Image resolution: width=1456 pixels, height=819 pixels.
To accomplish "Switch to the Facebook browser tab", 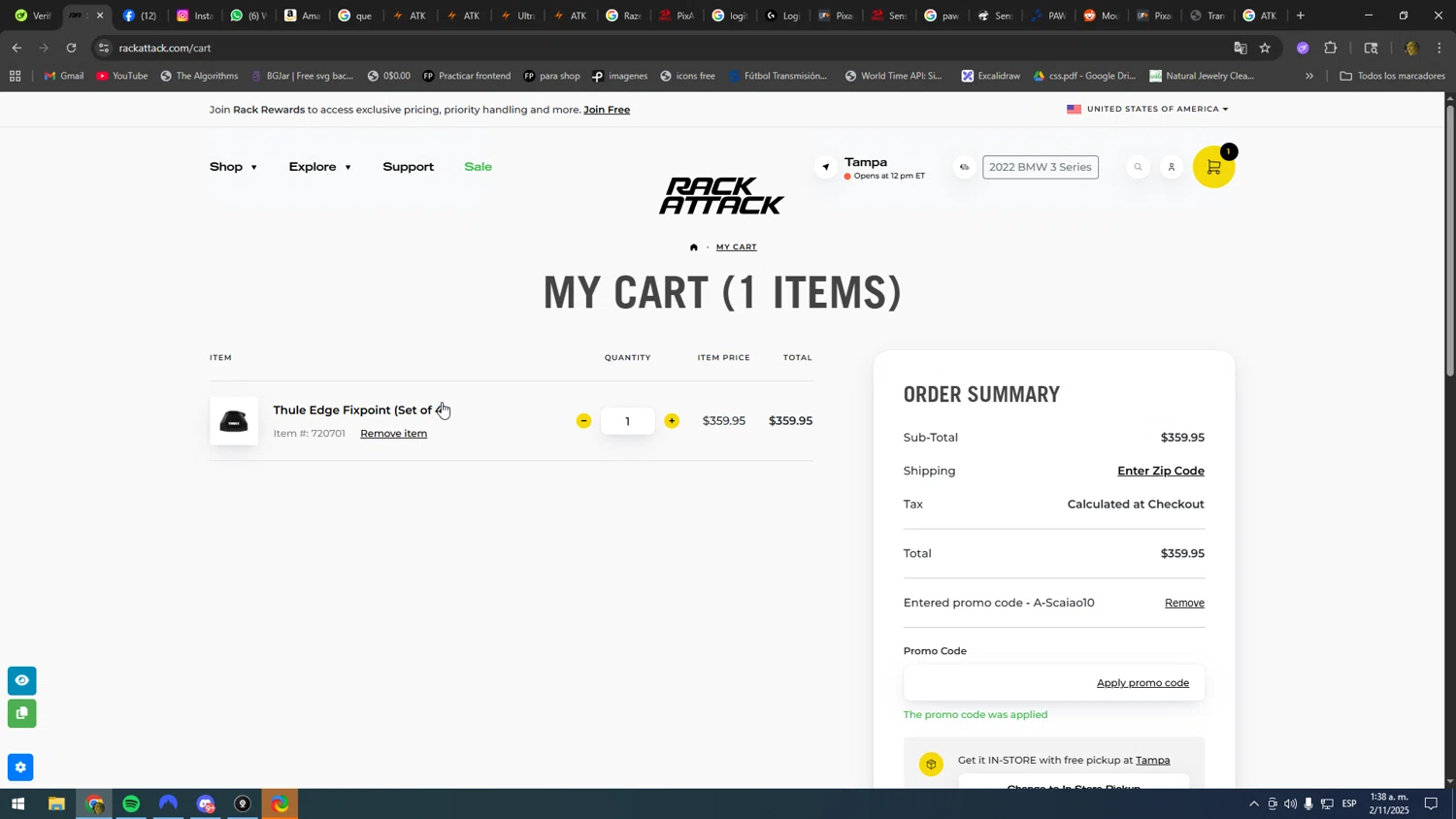I will point(140,16).
